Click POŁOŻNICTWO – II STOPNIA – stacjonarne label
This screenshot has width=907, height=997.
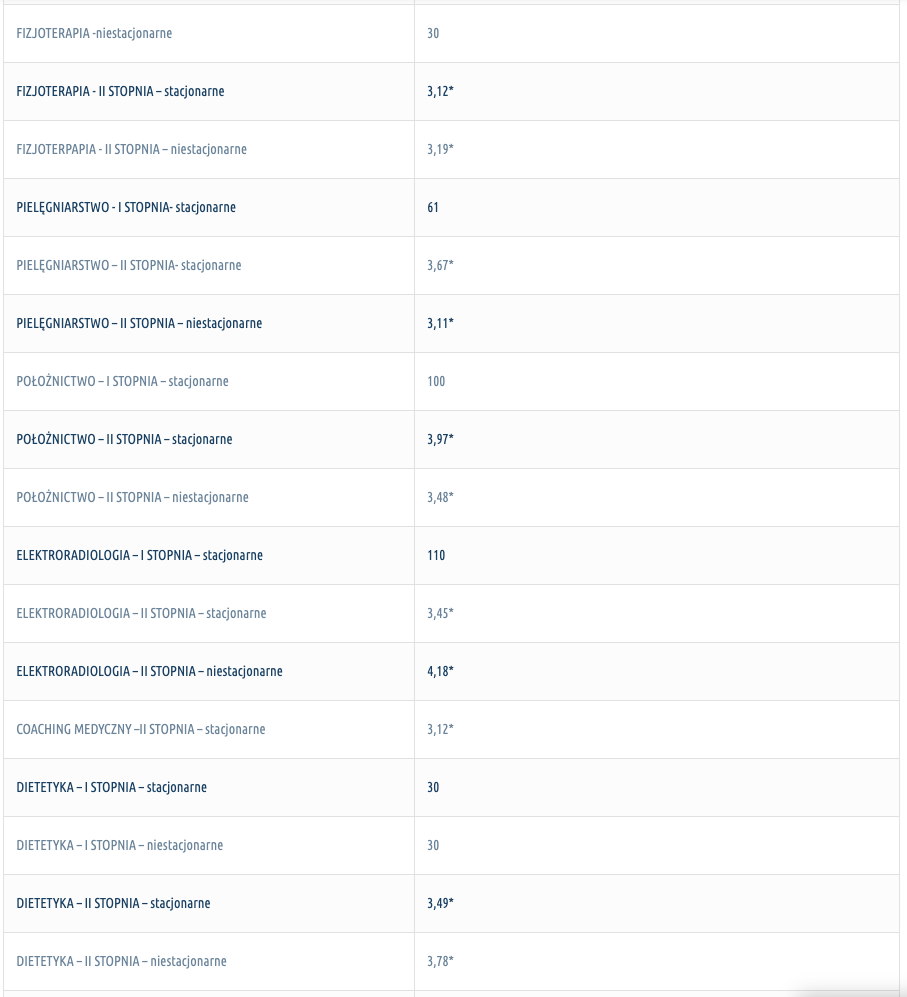pos(125,439)
